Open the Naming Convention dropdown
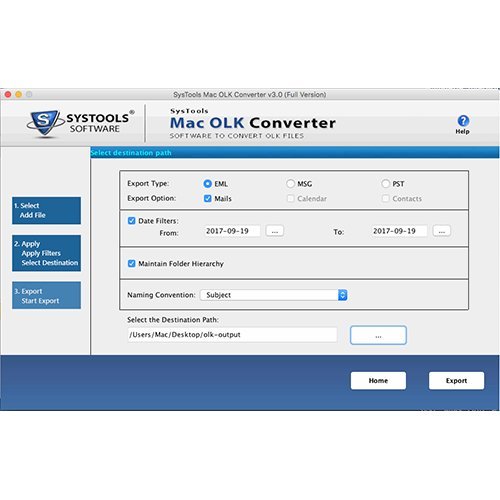Viewport: 500px width, 500px height. (x=274, y=295)
